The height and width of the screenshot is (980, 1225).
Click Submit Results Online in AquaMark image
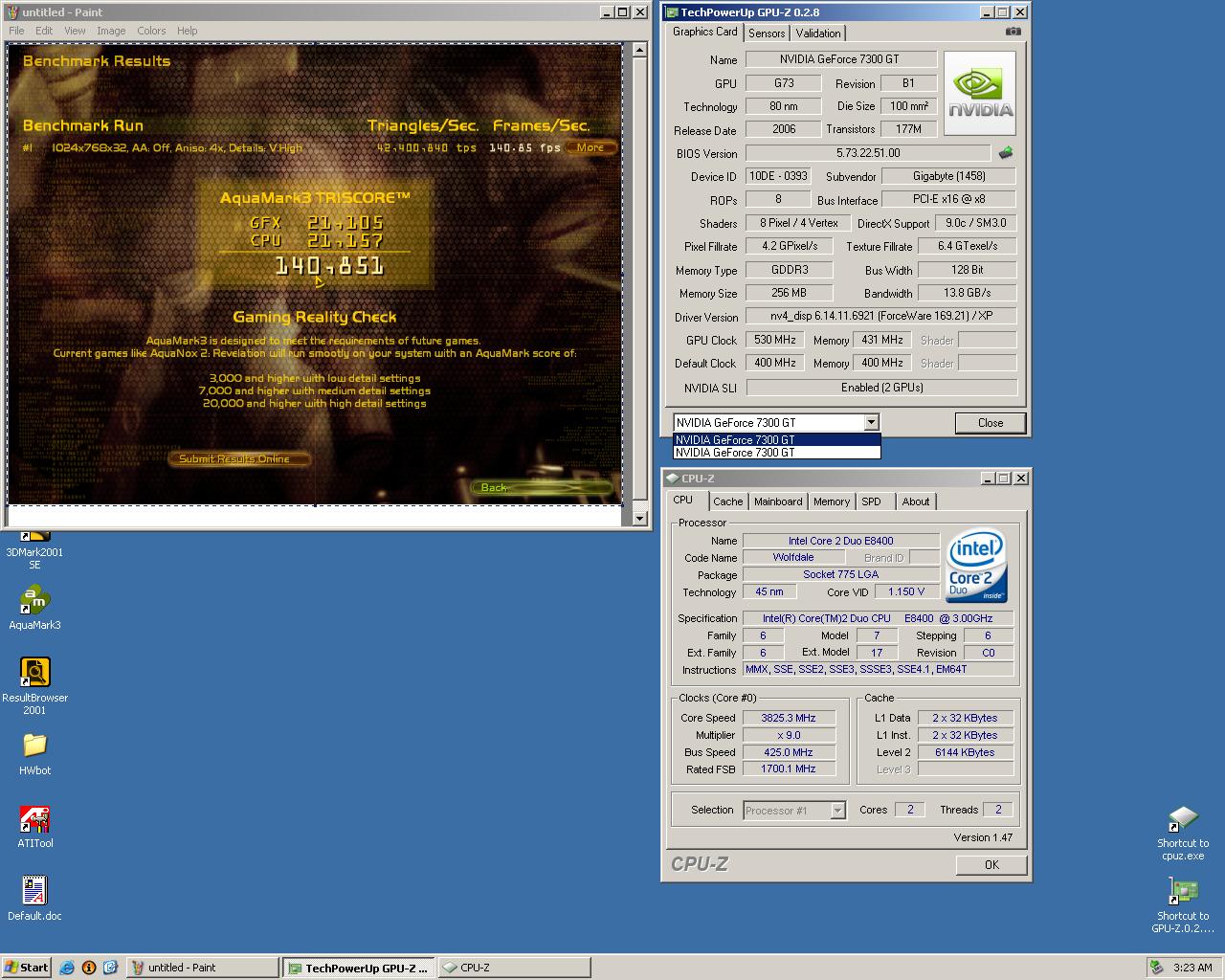click(x=239, y=459)
